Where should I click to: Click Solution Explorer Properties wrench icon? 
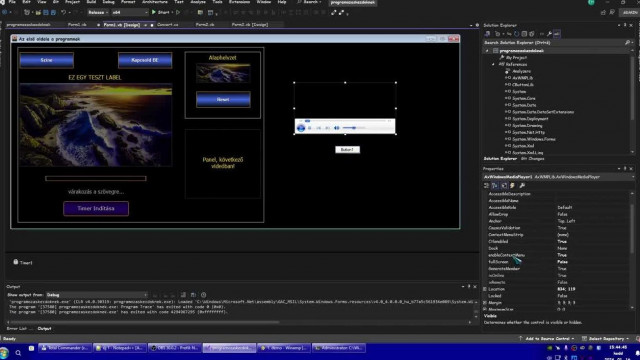[549, 34]
